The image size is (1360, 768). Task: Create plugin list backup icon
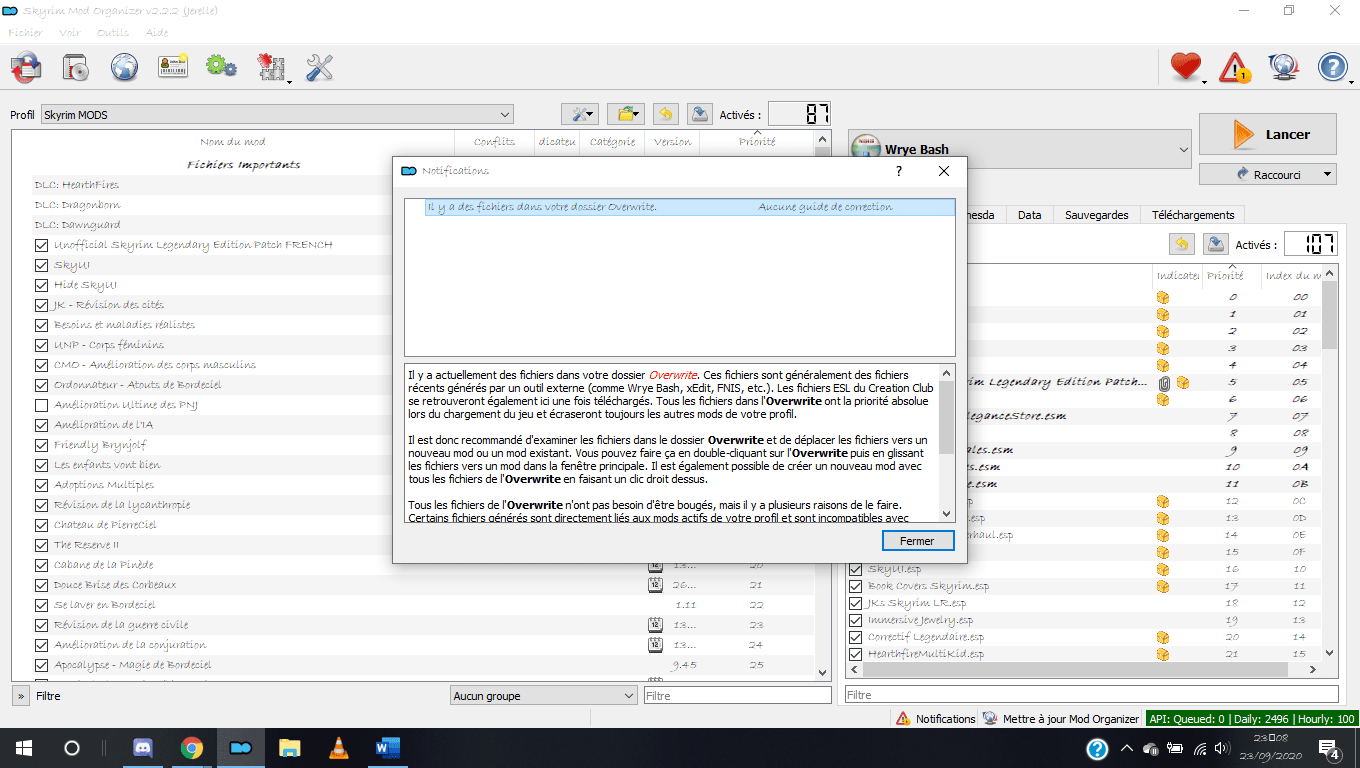[x=1216, y=244]
